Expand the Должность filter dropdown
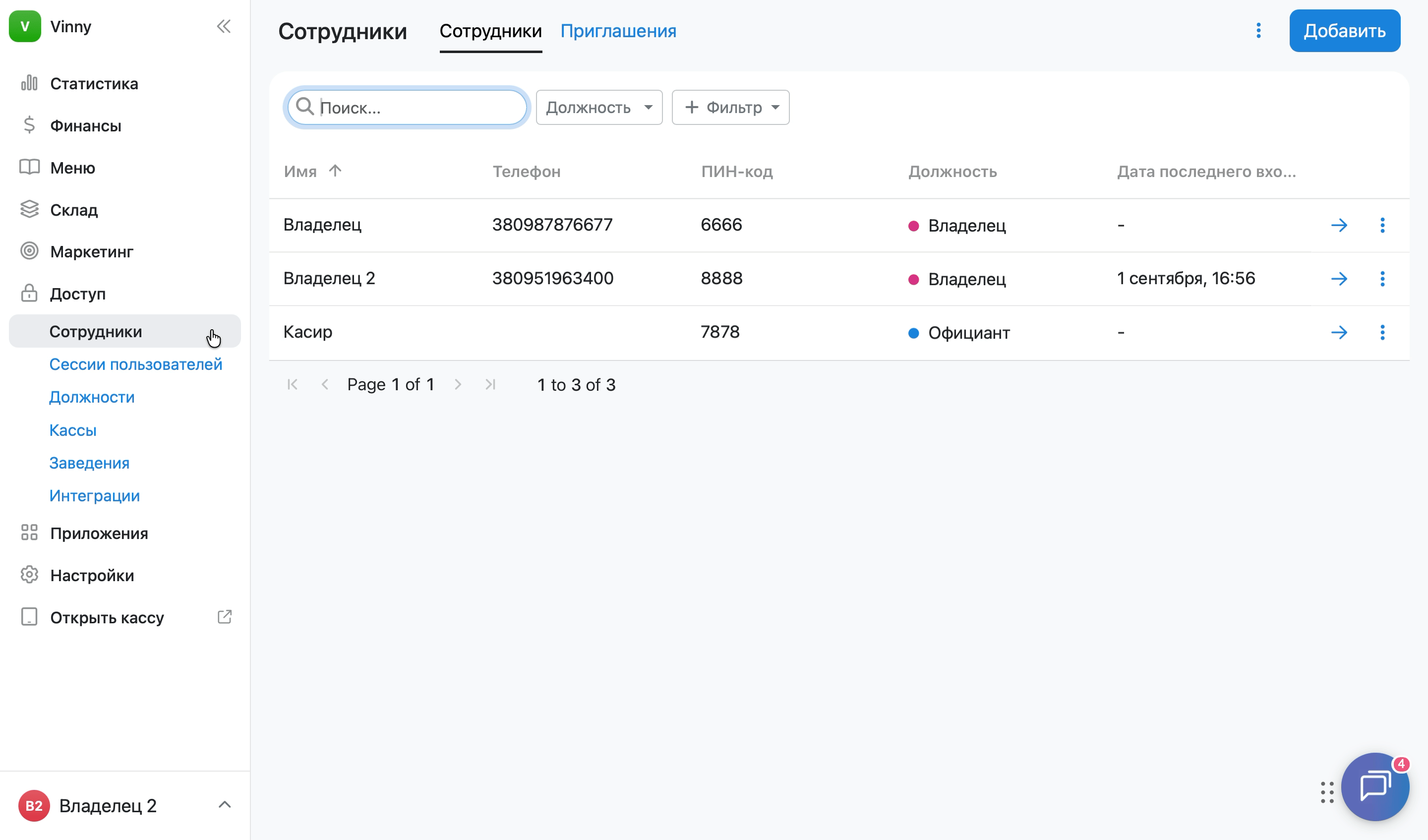 point(599,107)
